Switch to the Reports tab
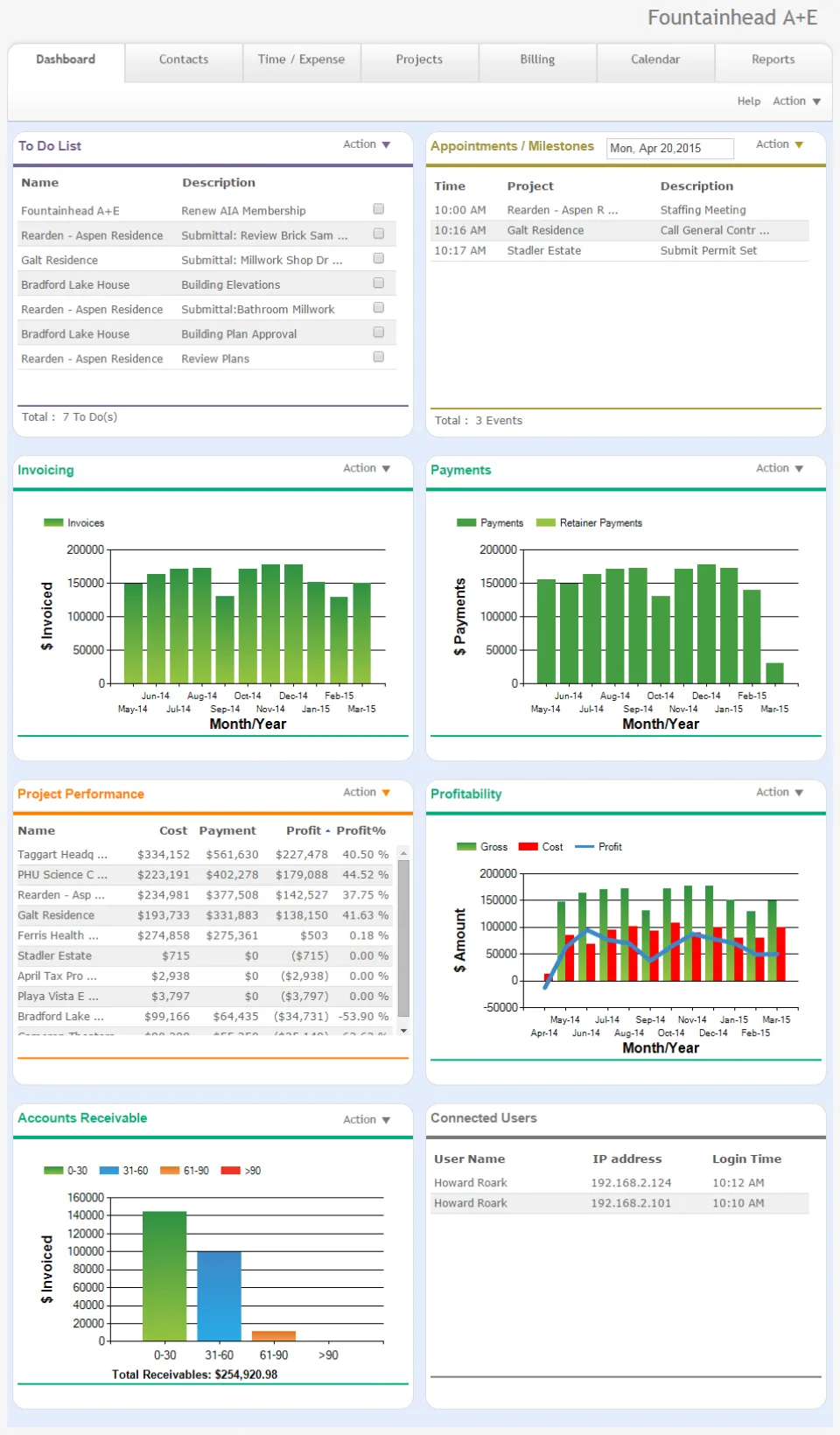The height and width of the screenshot is (1435, 840). click(x=773, y=59)
